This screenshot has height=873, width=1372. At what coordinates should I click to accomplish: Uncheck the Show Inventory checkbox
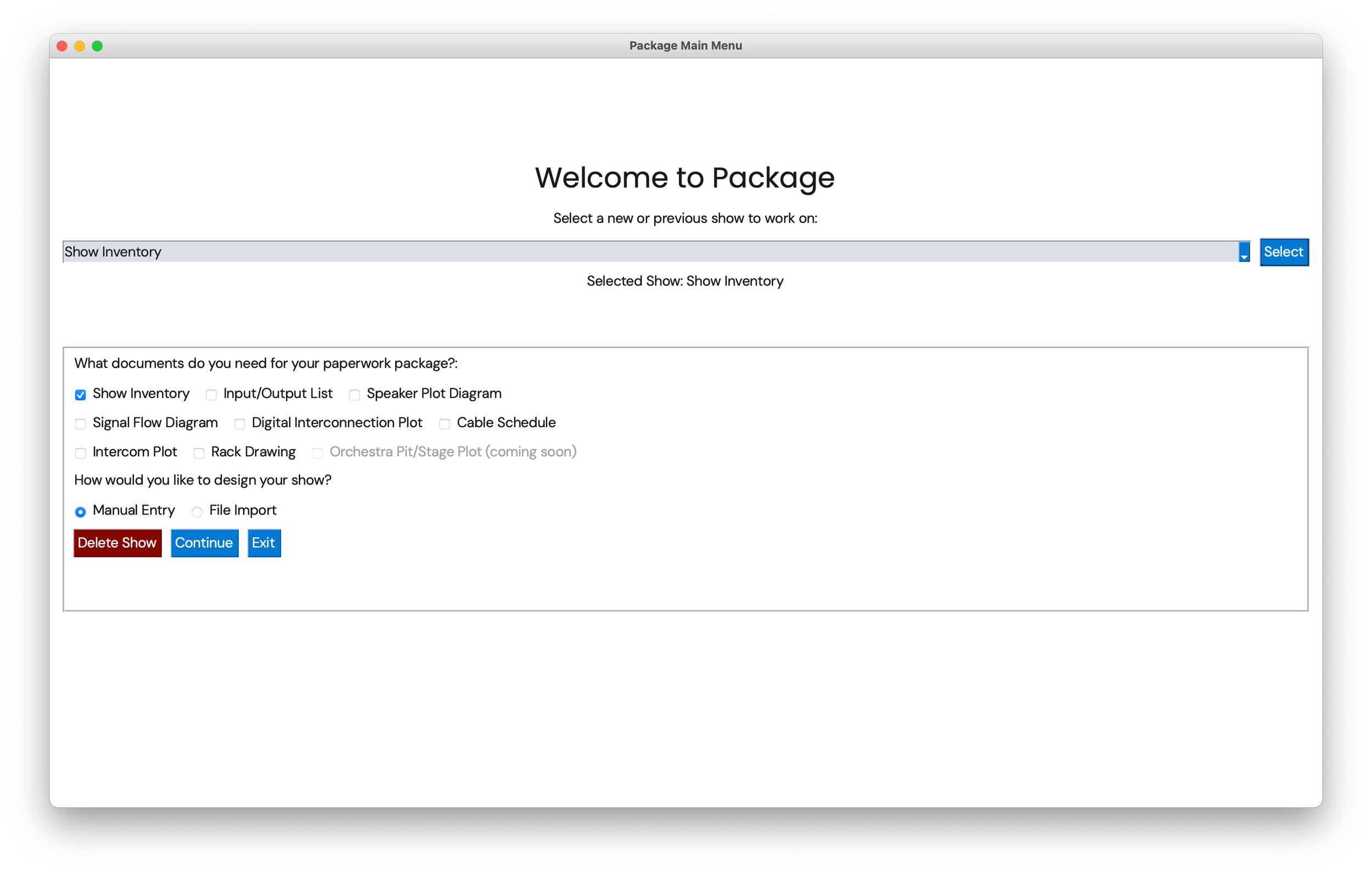coord(80,395)
